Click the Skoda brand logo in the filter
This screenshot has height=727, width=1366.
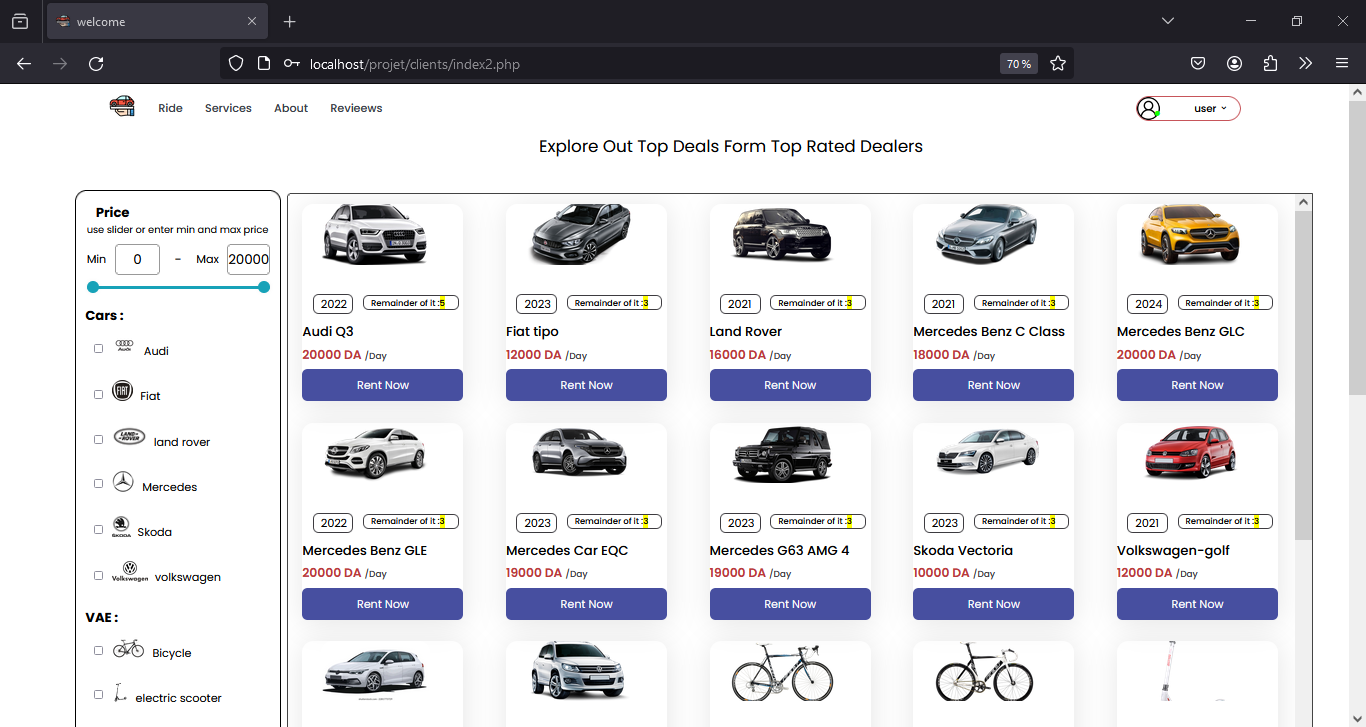tap(121, 527)
